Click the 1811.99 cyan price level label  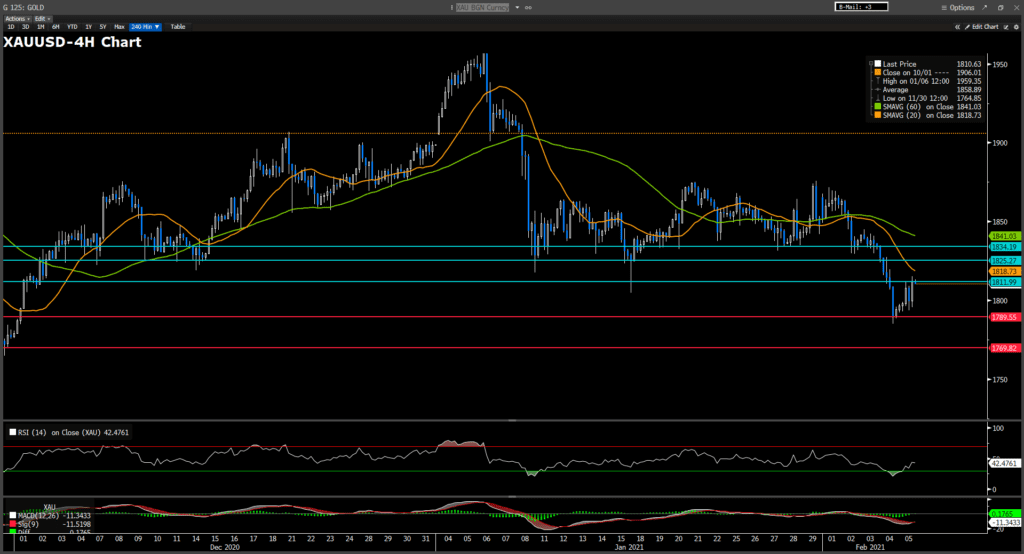[x=1004, y=282]
